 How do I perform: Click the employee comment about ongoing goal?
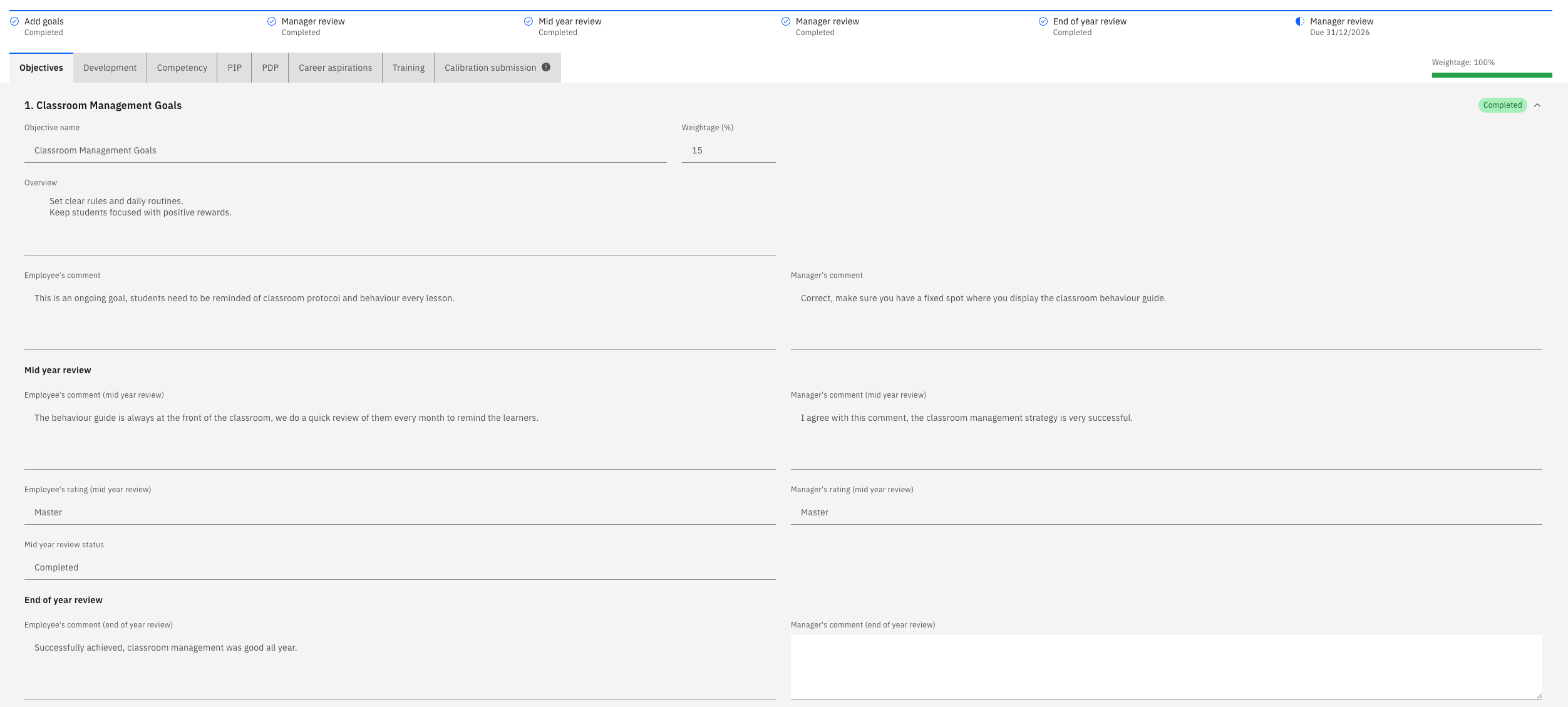tap(244, 298)
